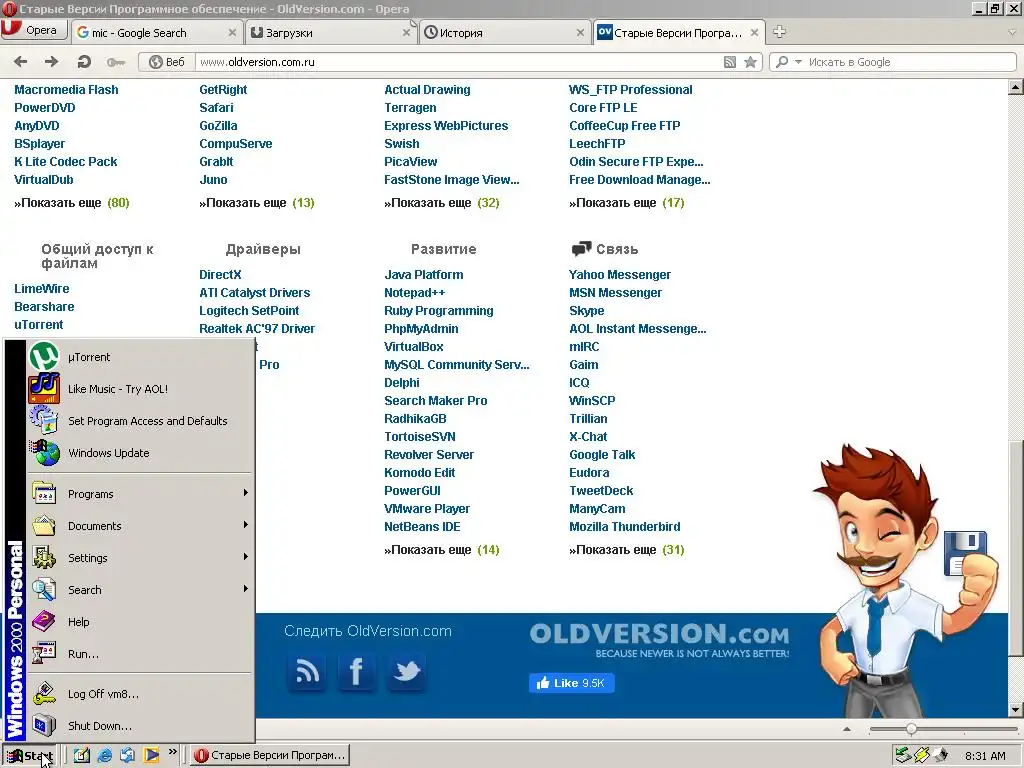Viewport: 1024px width, 768px height.
Task: Click the Outlook Express quick launch icon
Action: click(x=128, y=755)
